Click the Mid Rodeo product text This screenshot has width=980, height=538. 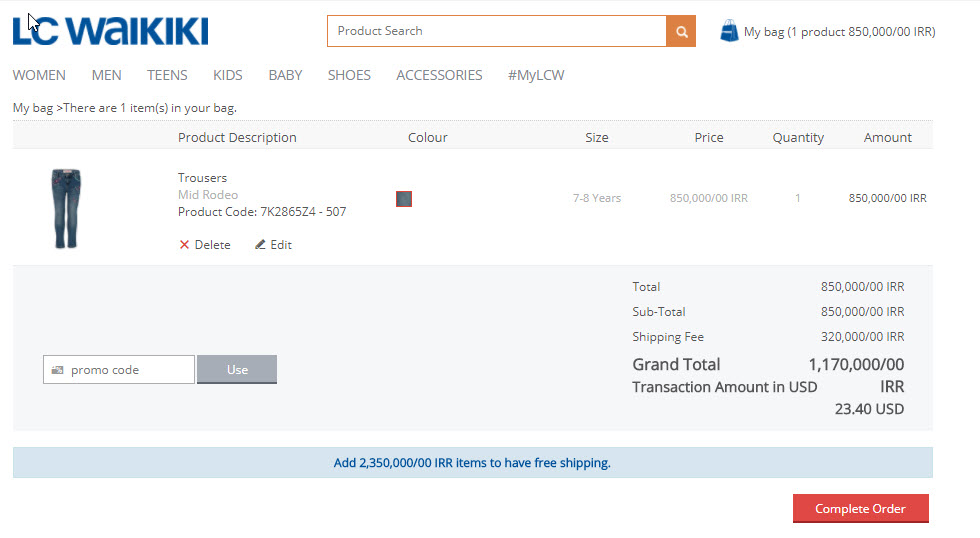[x=208, y=195]
